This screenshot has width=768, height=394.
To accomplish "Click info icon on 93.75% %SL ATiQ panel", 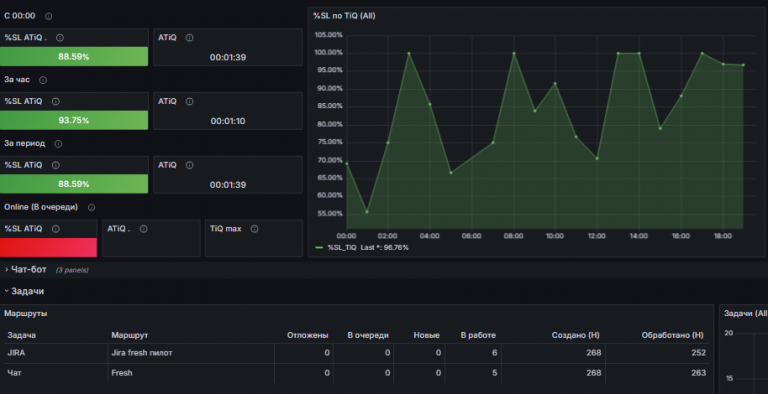I will (x=56, y=101).
